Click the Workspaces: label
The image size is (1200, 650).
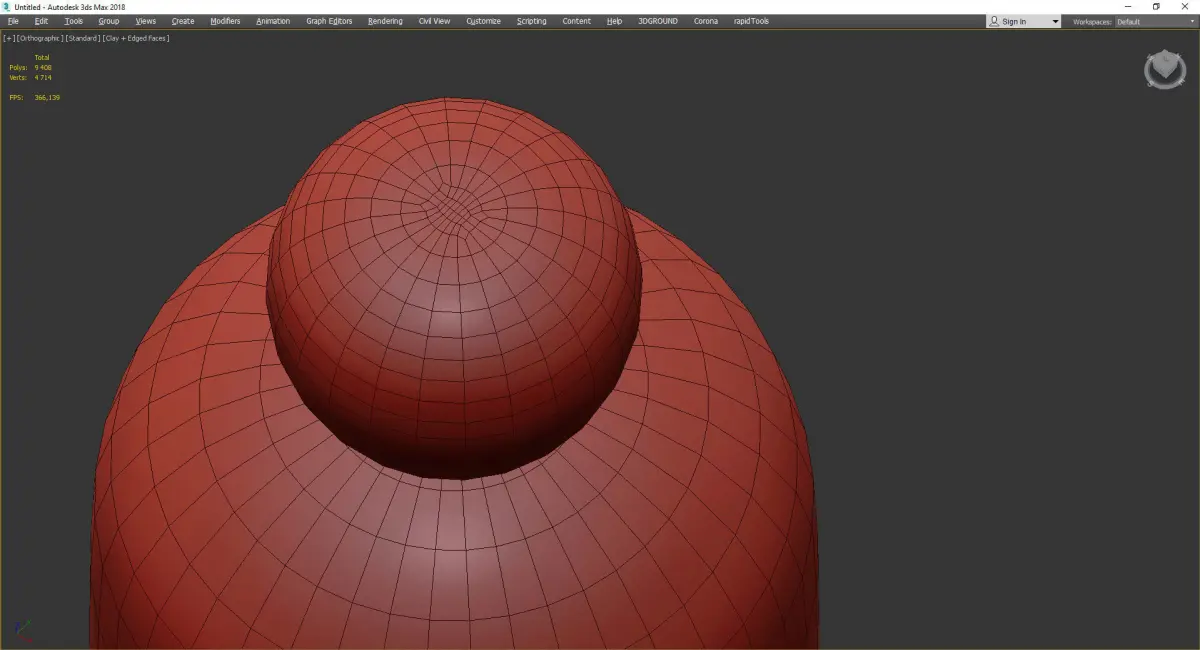(x=1092, y=22)
